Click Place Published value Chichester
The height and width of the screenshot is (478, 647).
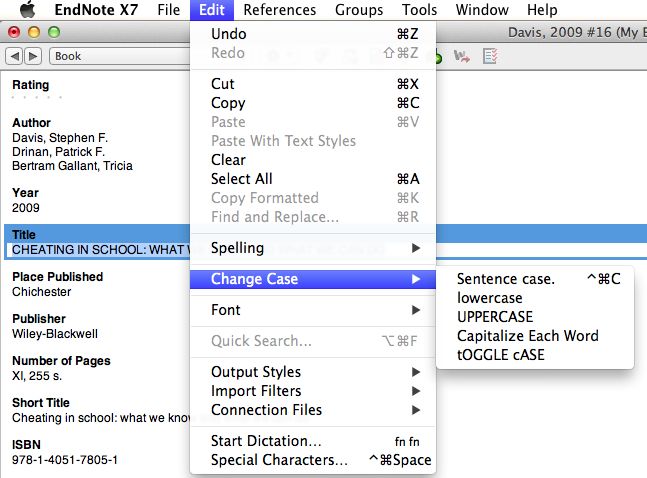[42, 292]
